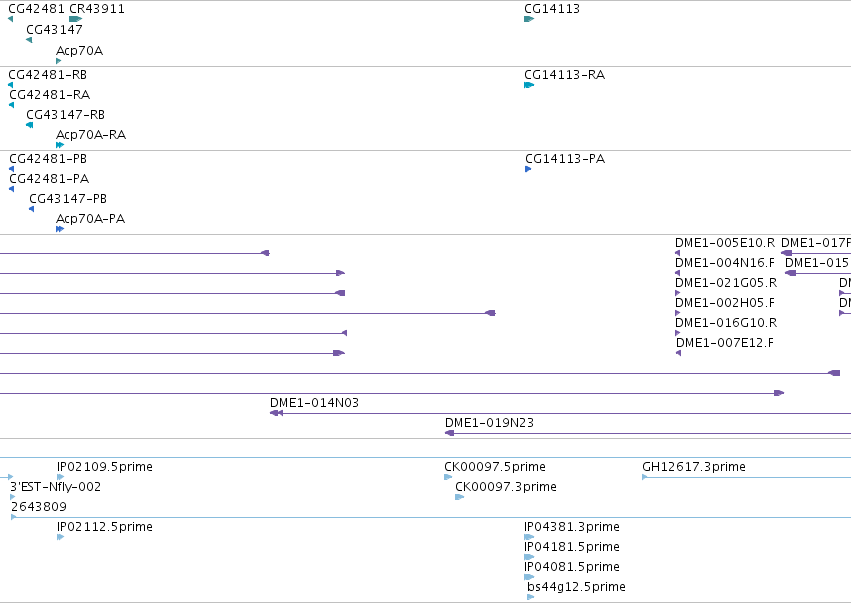Viewport: 851px width, 603px height.
Task: Click the CG42481-PA protein label
Action: click(49, 179)
